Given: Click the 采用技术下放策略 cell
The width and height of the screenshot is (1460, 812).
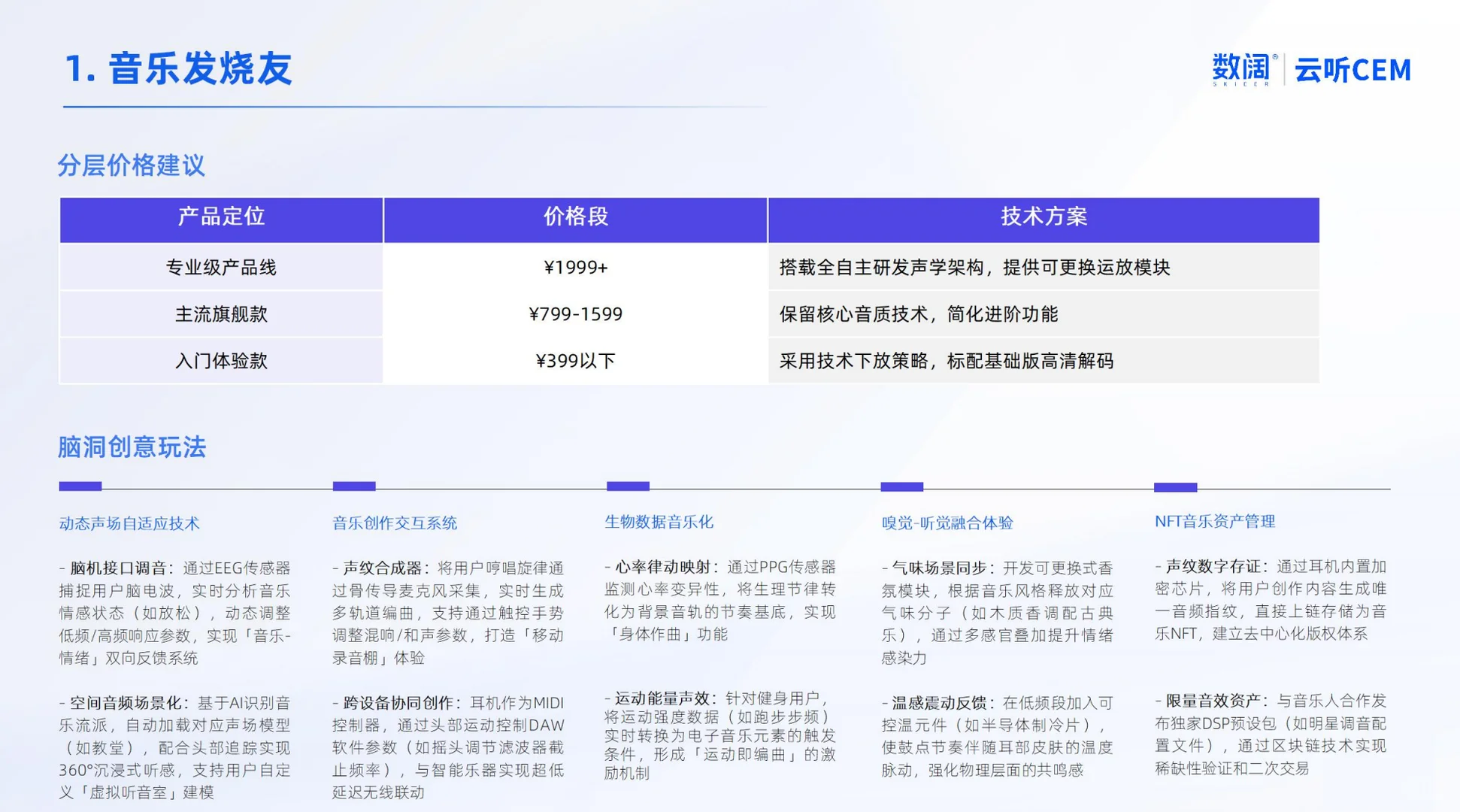Looking at the screenshot, I should 1044,360.
